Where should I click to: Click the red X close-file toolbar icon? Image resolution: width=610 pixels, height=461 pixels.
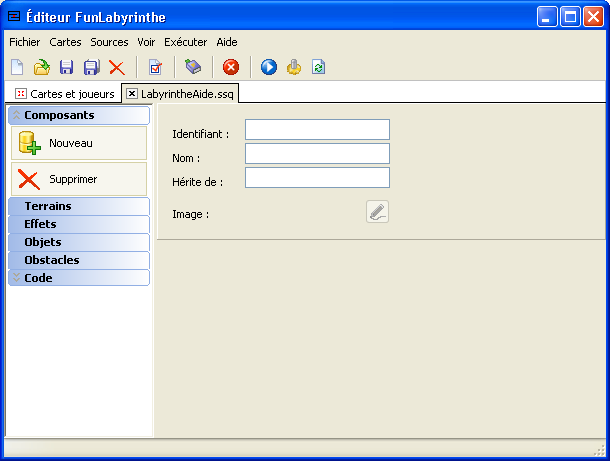click(116, 67)
